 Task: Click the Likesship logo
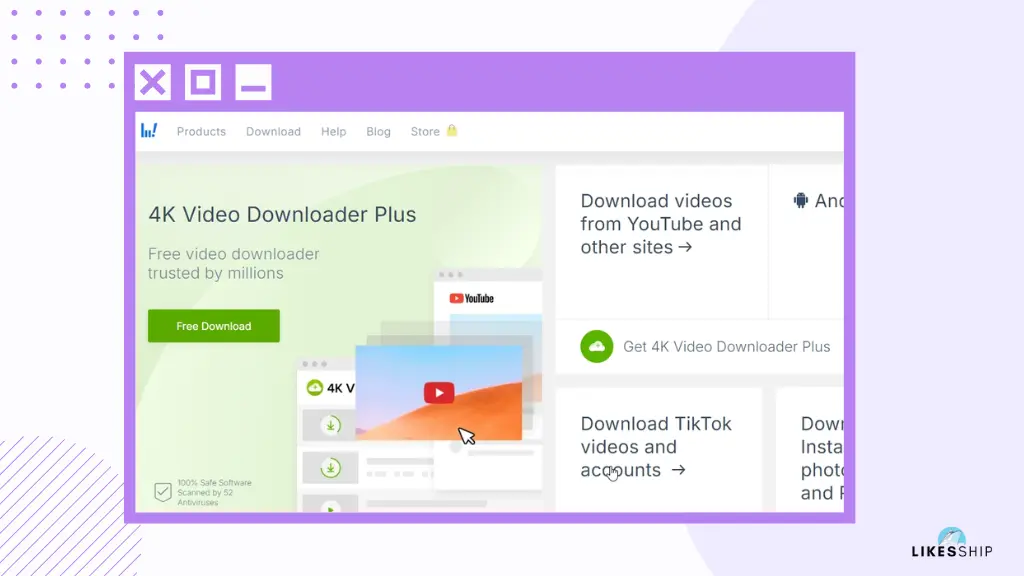tap(952, 543)
